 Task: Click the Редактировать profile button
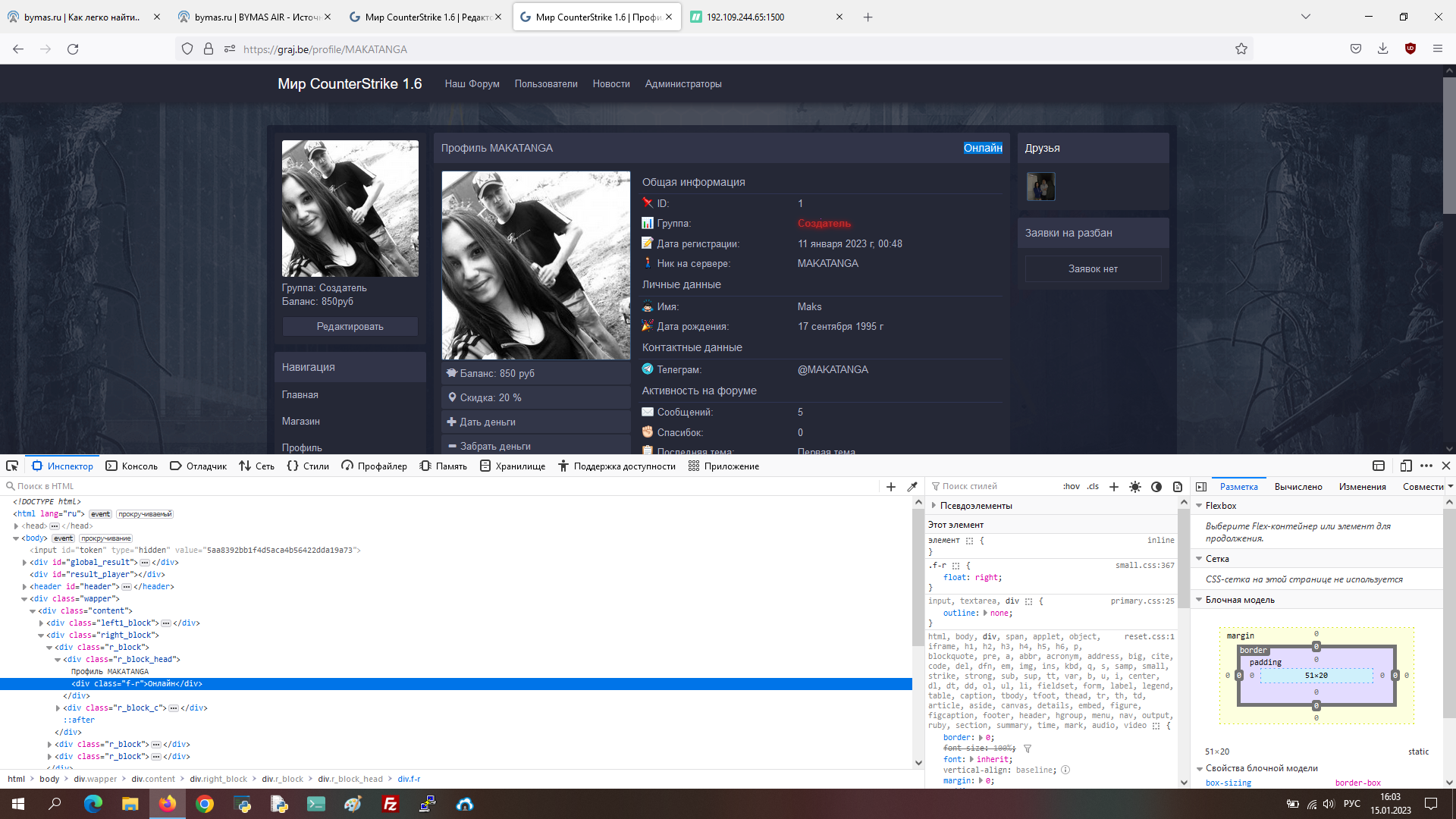350,327
